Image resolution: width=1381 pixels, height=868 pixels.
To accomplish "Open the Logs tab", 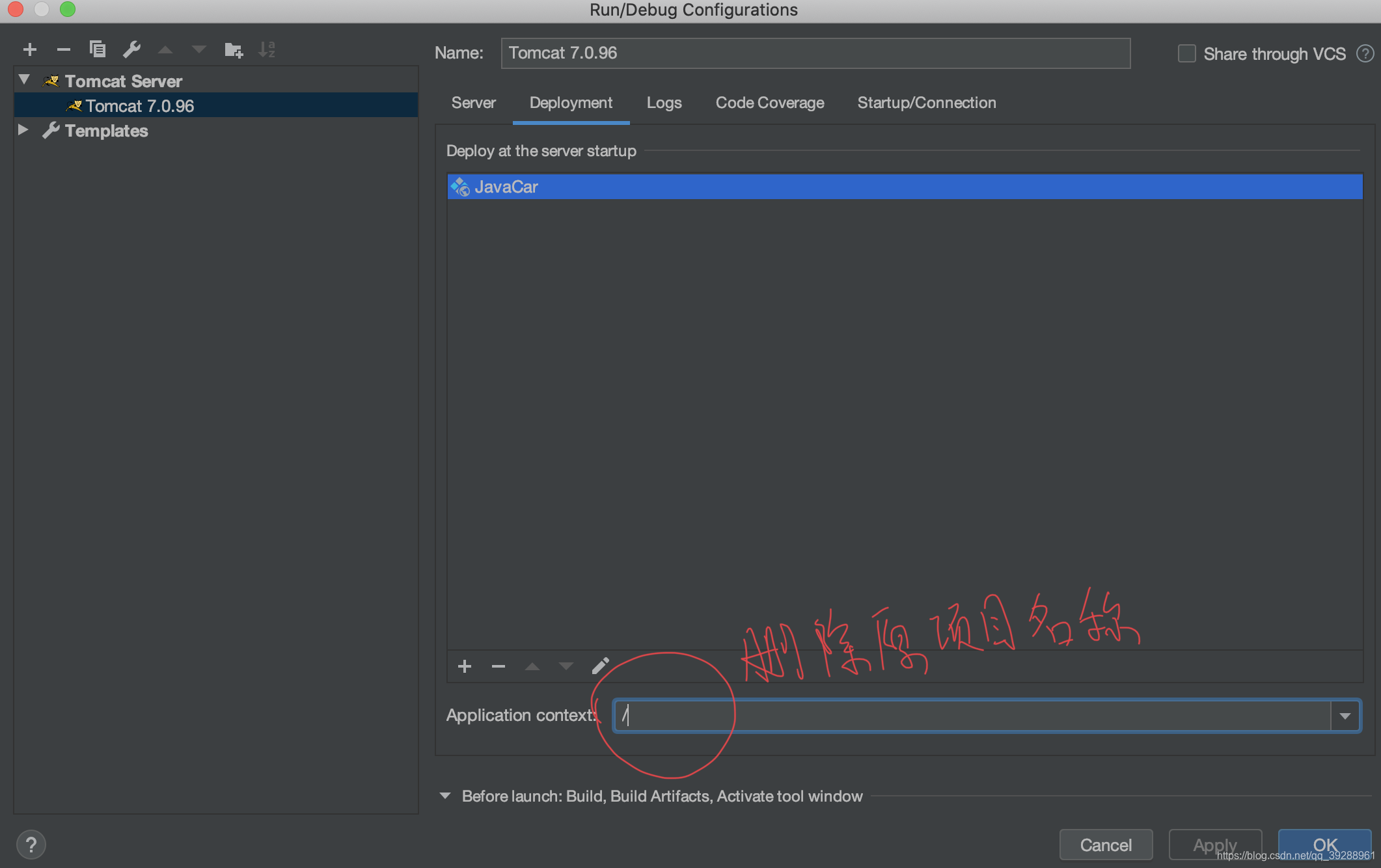I will 664,103.
